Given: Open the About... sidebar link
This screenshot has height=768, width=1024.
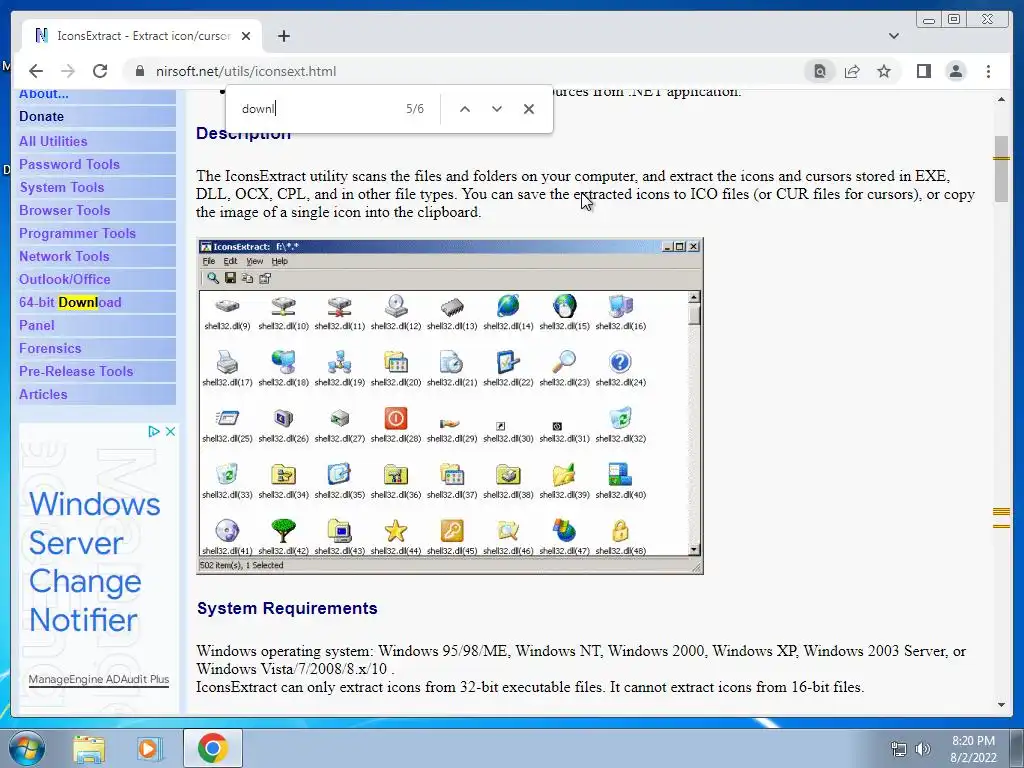Looking at the screenshot, I should 44,93.
